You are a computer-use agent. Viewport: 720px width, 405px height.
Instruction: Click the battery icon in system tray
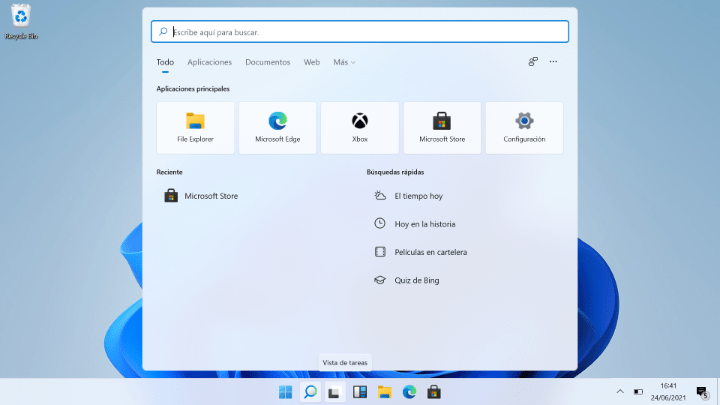(638, 392)
